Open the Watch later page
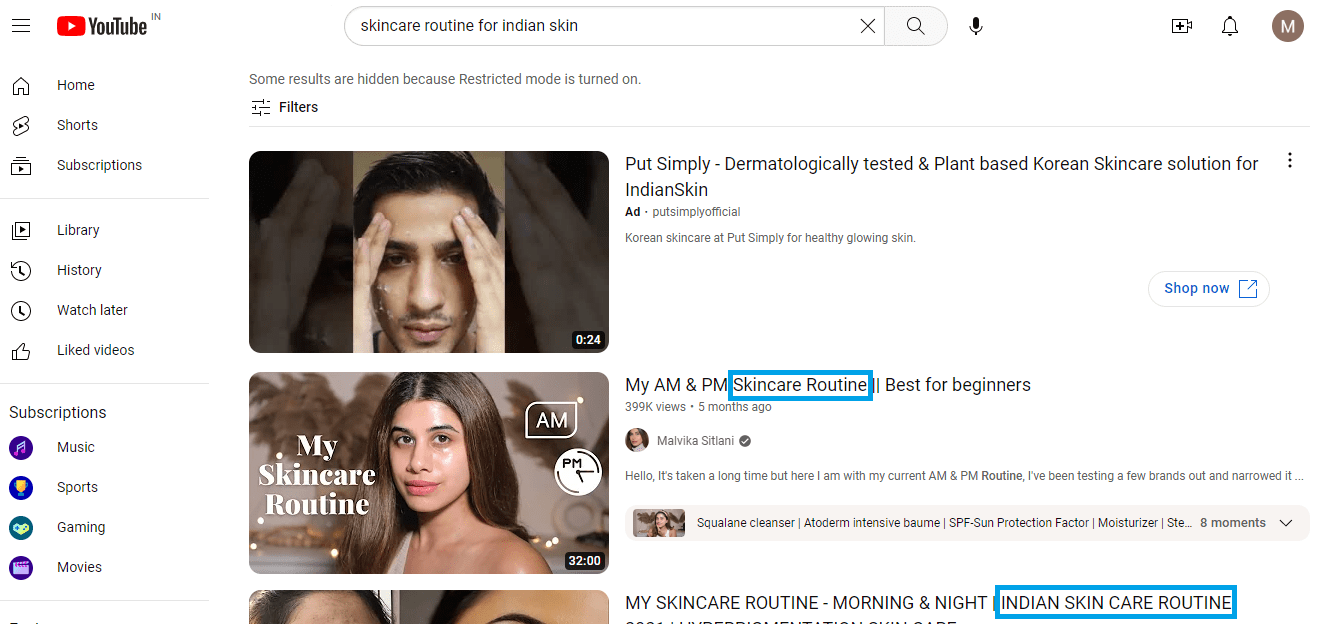The width and height of the screenshot is (1317, 624). pyautogui.click(x=92, y=309)
